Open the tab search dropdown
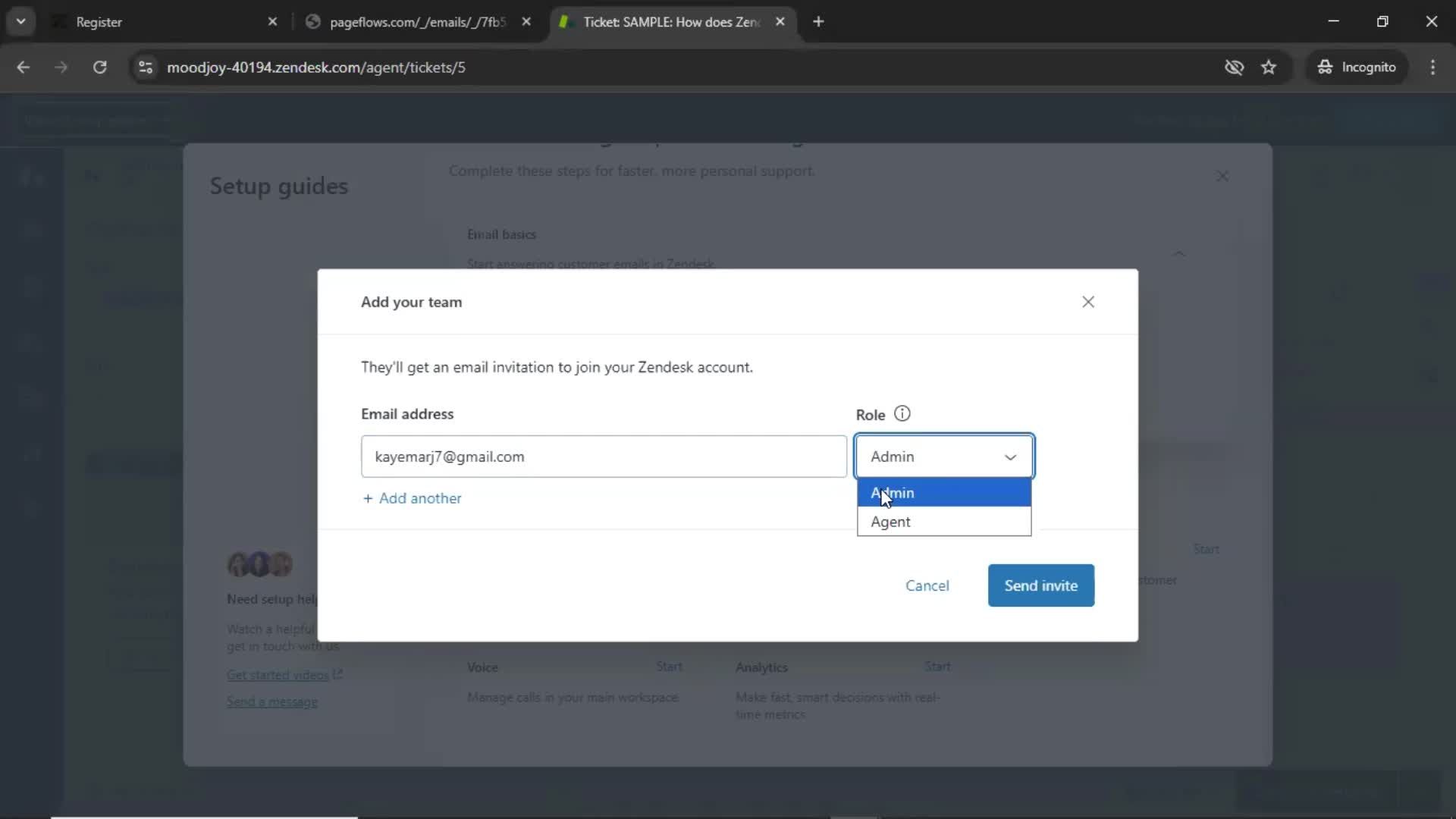Viewport: 1456px width, 819px height. point(21,21)
